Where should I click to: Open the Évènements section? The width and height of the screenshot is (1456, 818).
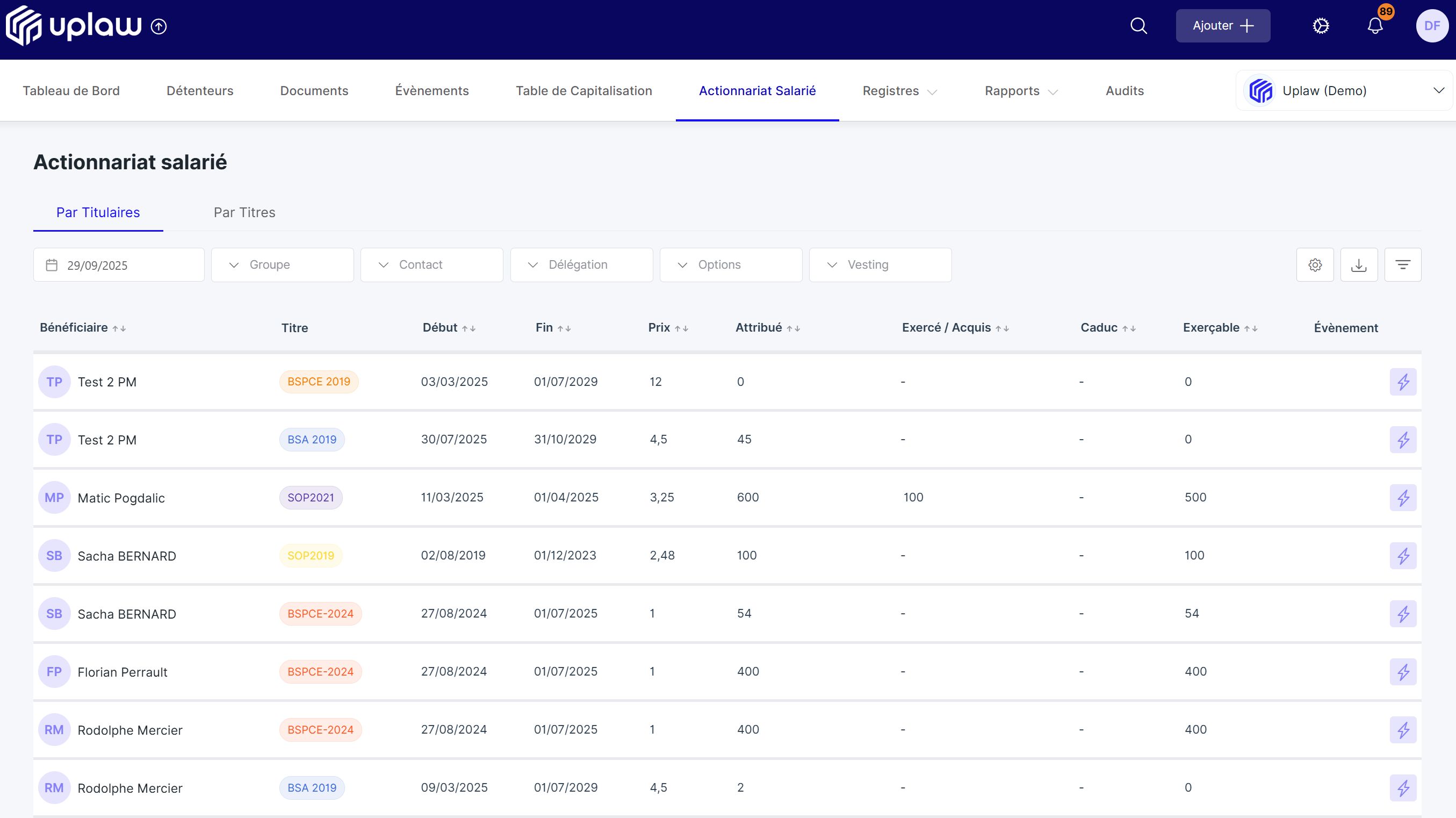pos(432,90)
